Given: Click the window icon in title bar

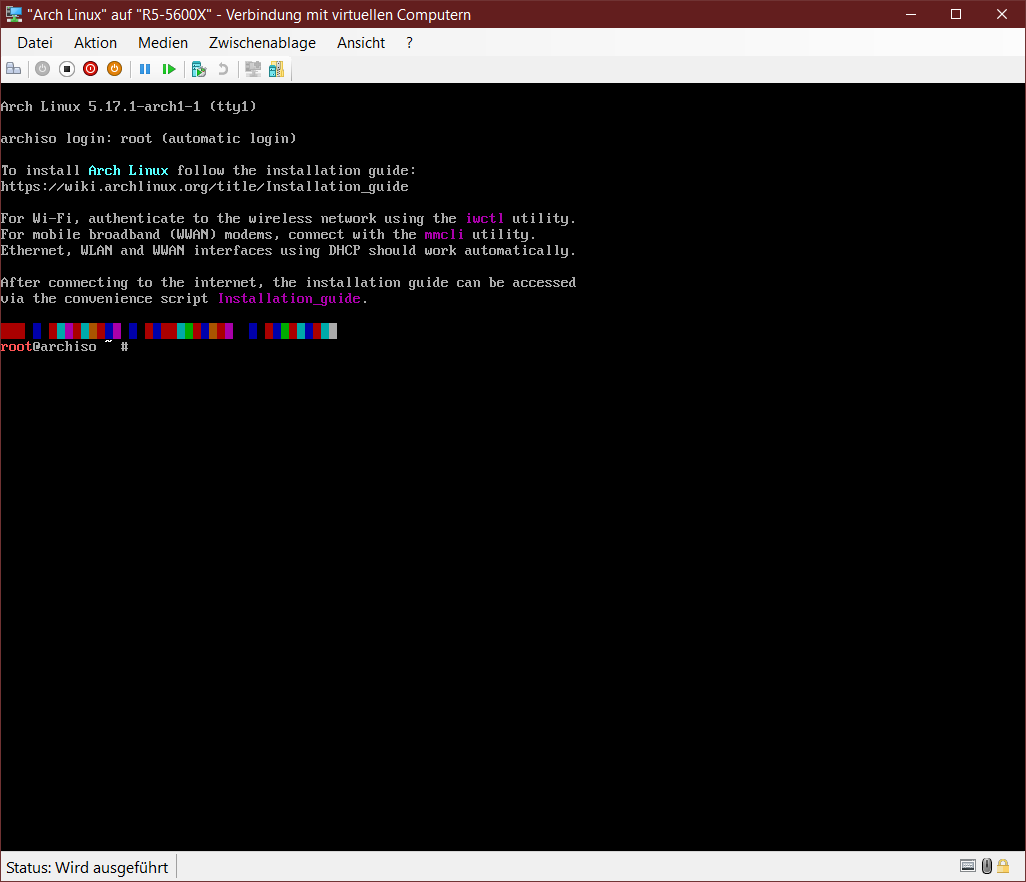Looking at the screenshot, I should click(x=14, y=14).
